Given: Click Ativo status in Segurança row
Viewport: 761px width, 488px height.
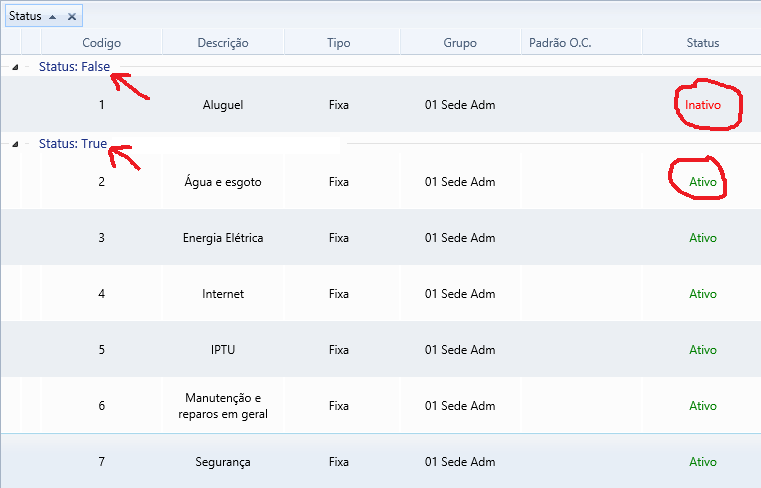Looking at the screenshot, I should click(x=703, y=462).
